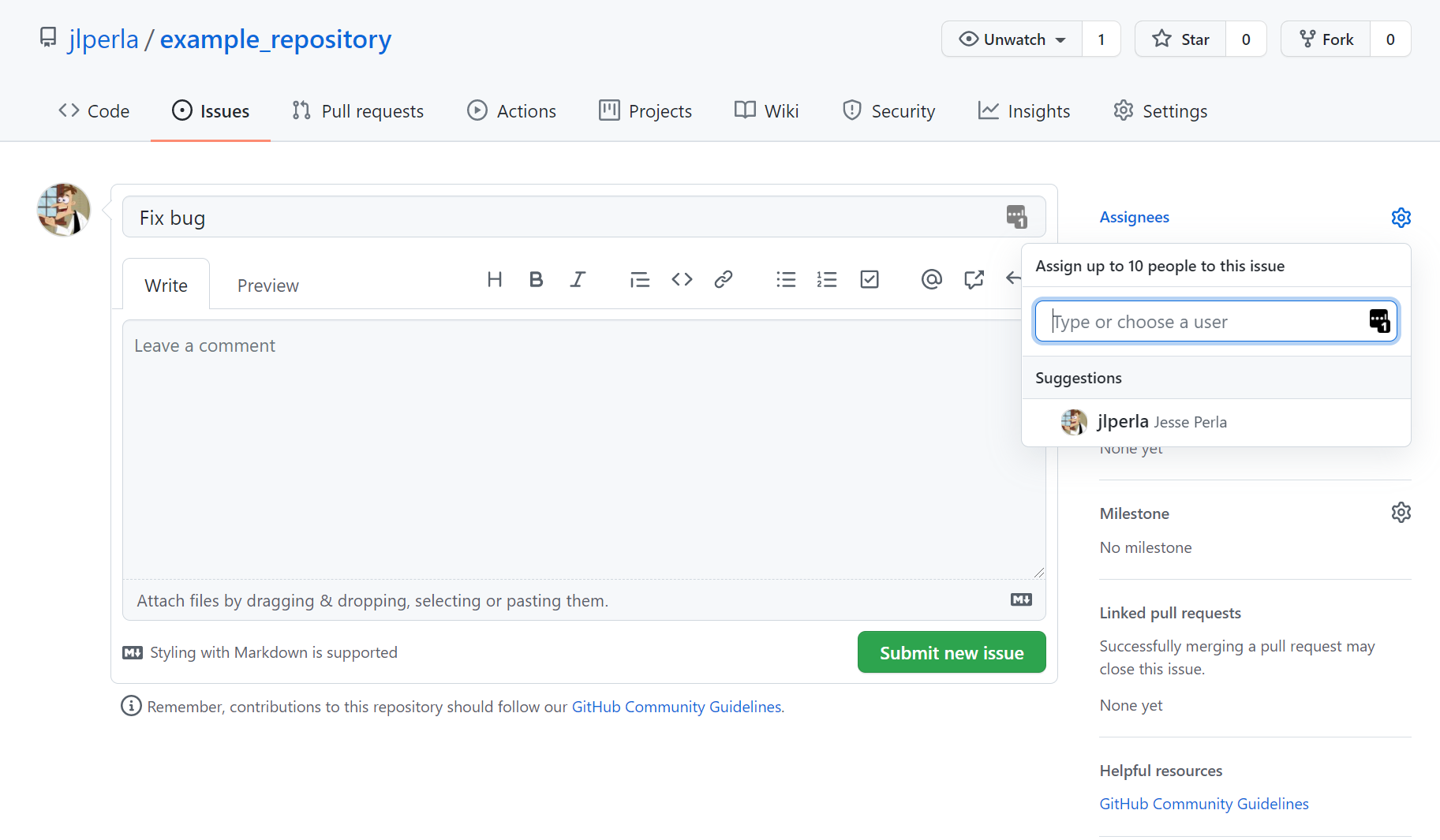Viewport: 1440px width, 840px height.
Task: Click the heading formatting icon
Action: coord(495,279)
